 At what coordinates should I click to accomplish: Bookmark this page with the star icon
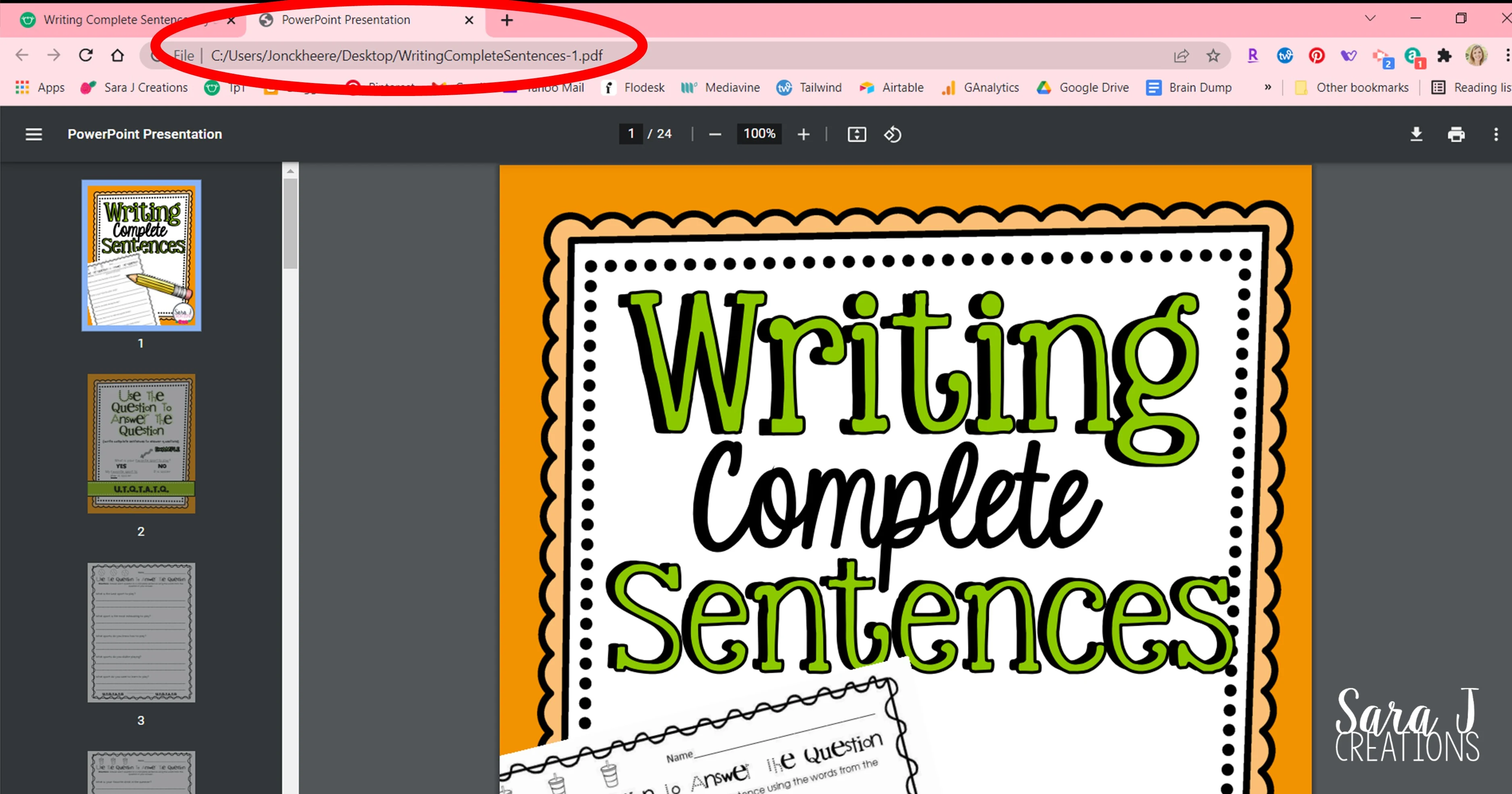[1213, 56]
